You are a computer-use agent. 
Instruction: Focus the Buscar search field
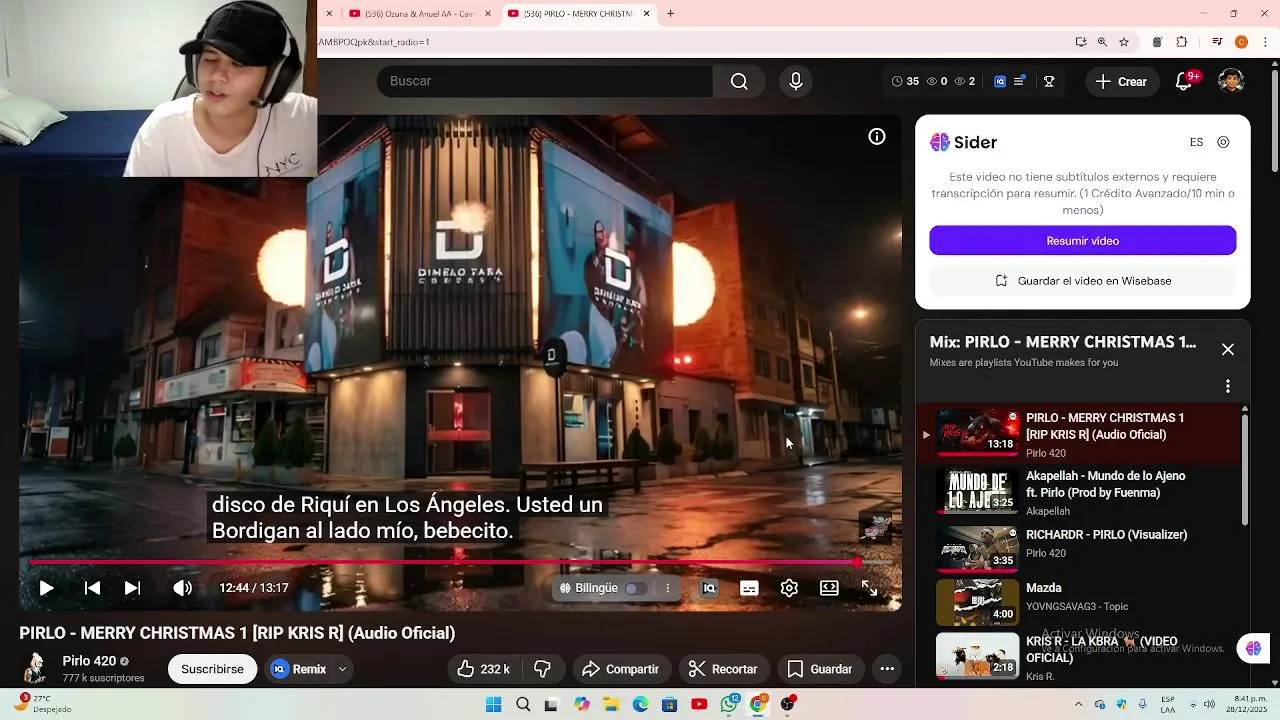tap(545, 81)
